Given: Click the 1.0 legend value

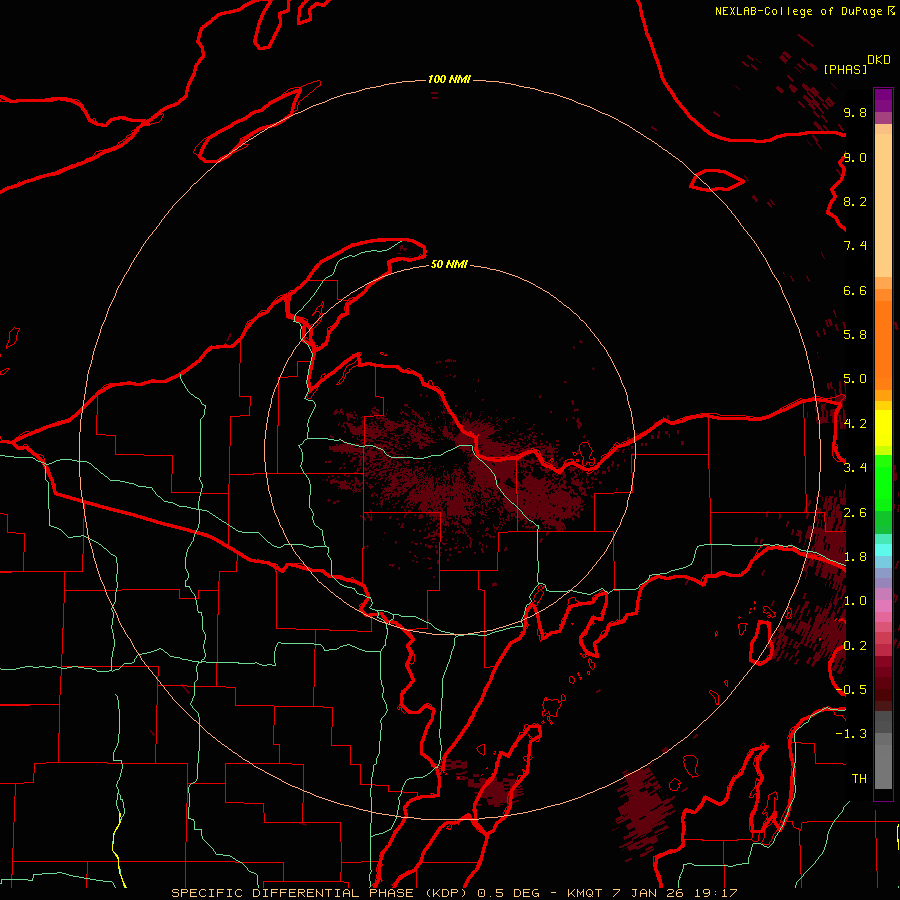Looking at the screenshot, I should tap(855, 601).
